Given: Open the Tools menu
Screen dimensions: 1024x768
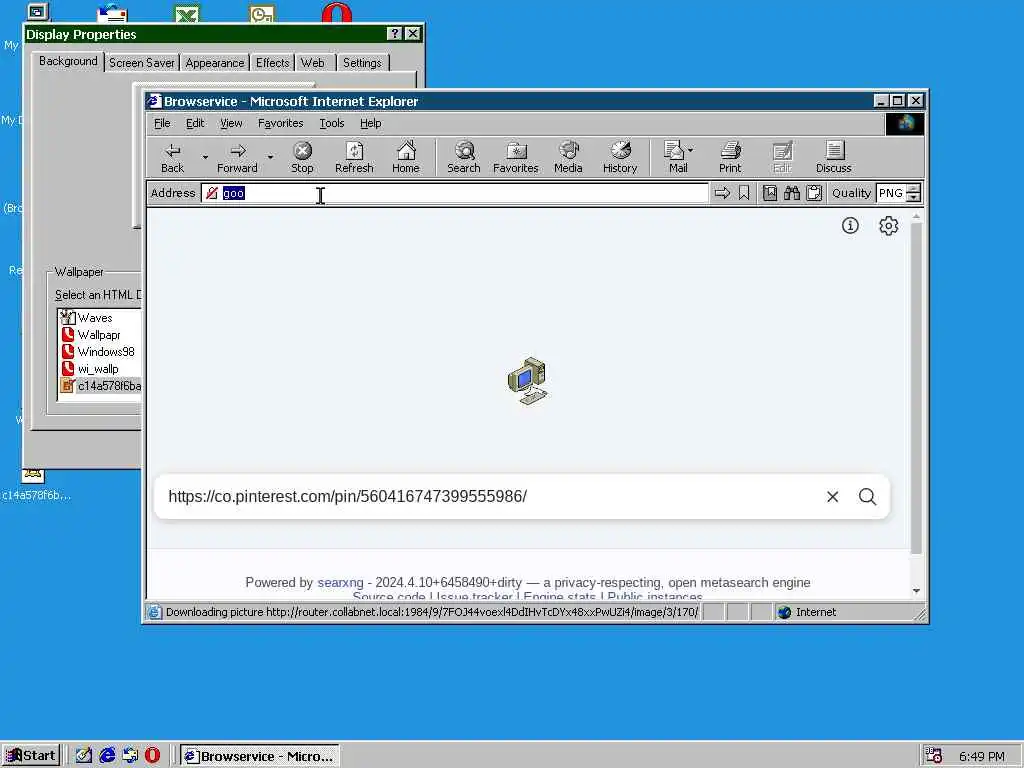Looking at the screenshot, I should (332, 123).
